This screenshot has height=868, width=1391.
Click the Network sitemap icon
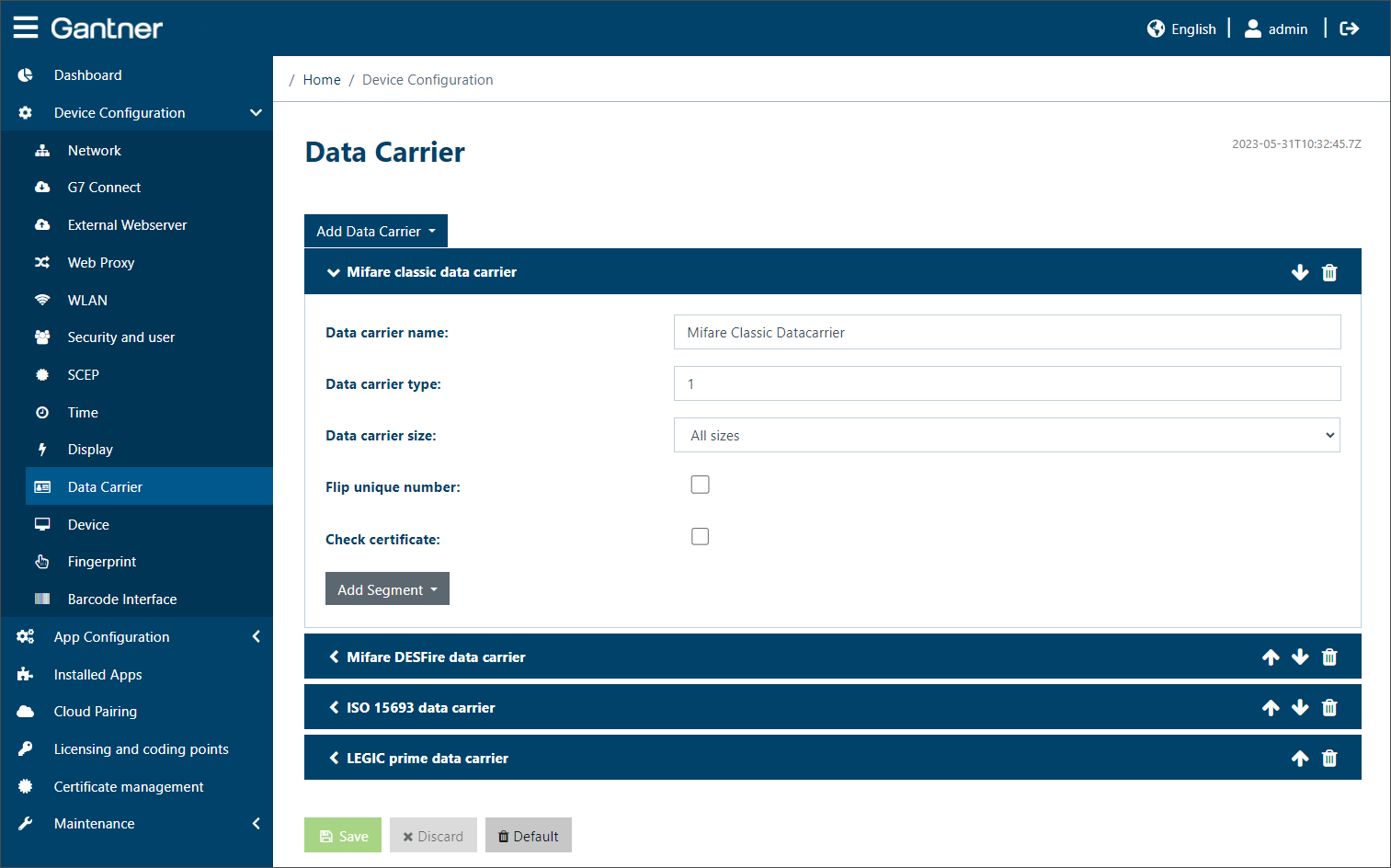point(42,150)
